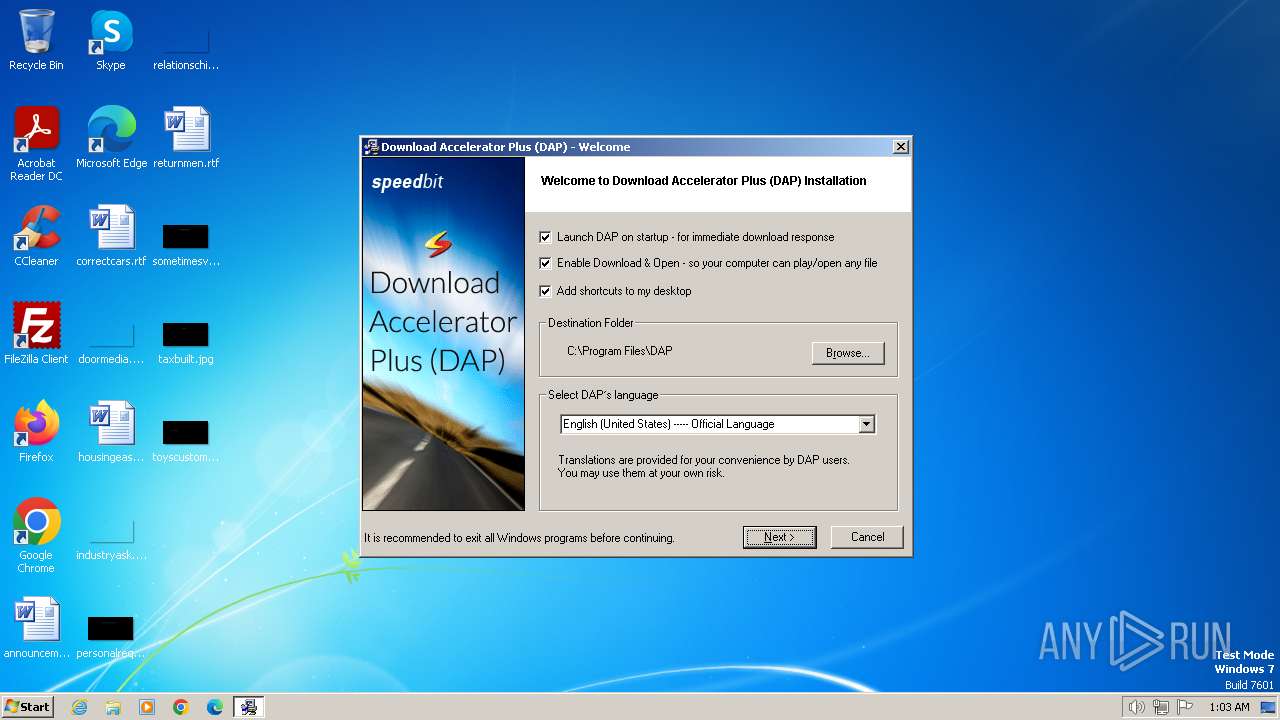Select the DAP installer taskbar button
The image size is (1280, 720).
tap(249, 707)
